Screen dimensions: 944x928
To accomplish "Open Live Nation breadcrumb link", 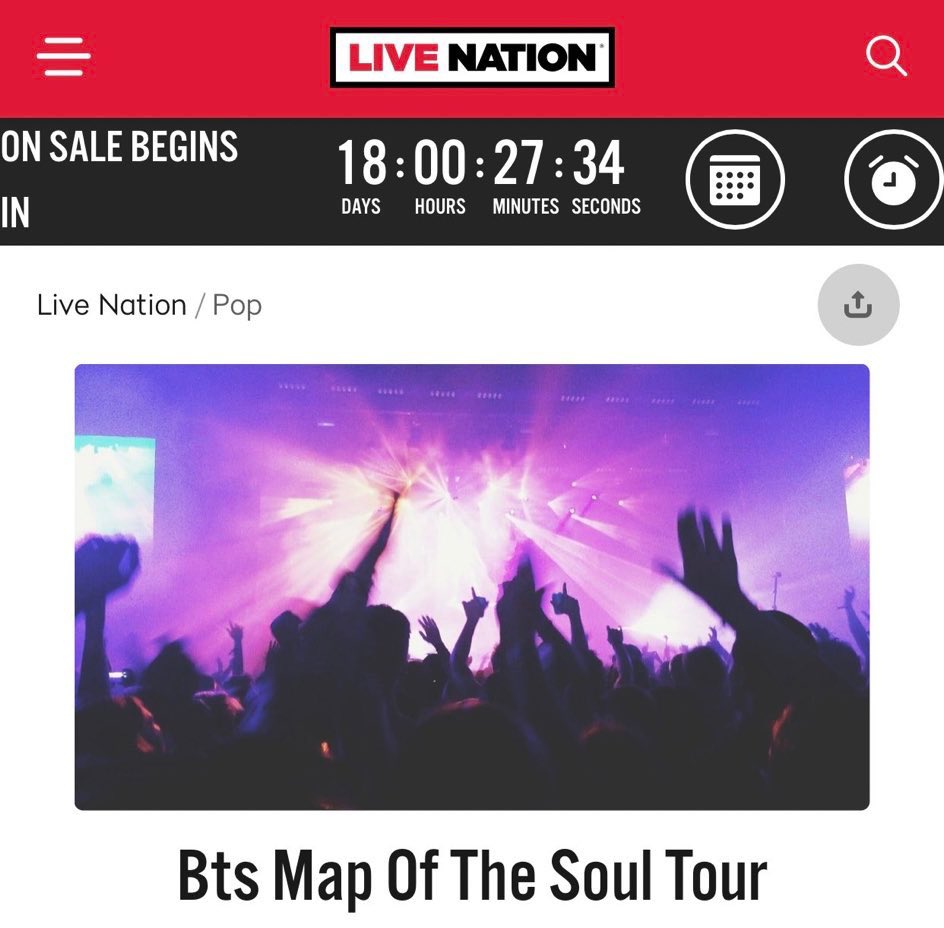I will click(111, 305).
